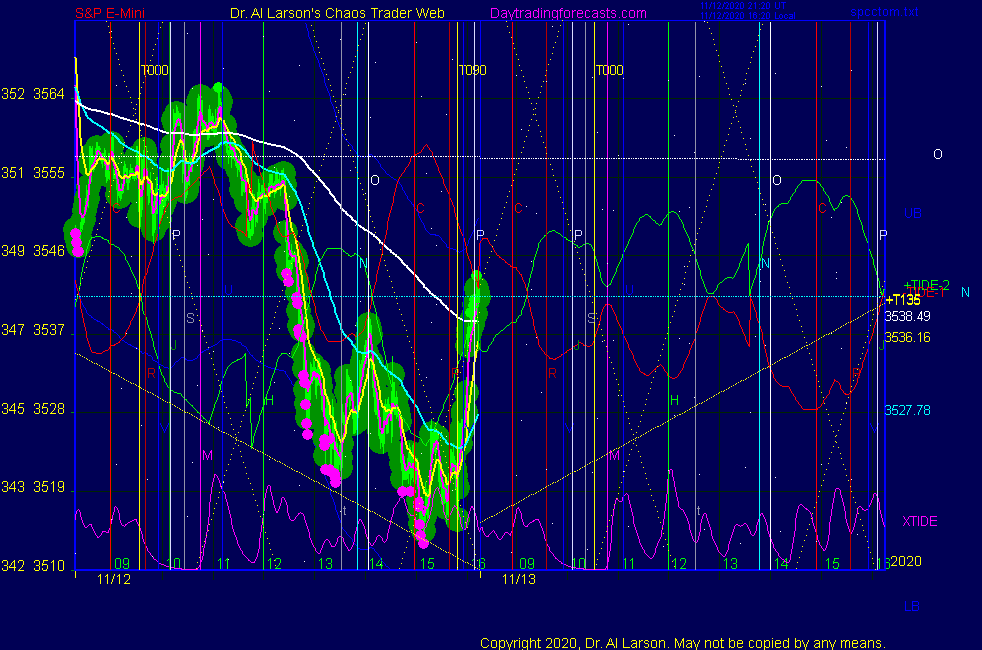The width and height of the screenshot is (982, 650).
Task: Click the green "+TIDE-2" legend label
Action: tap(926, 285)
